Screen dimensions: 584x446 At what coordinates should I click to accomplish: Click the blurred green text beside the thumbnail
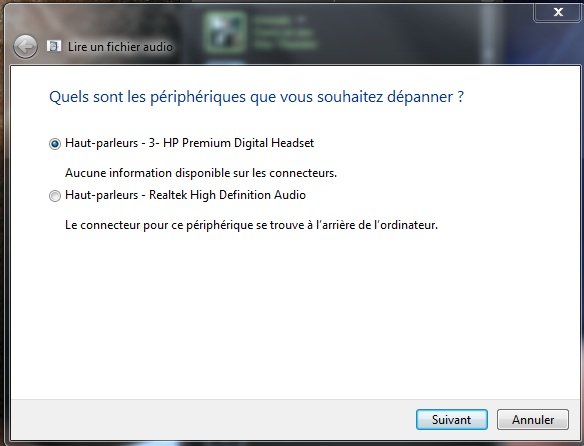click(284, 33)
